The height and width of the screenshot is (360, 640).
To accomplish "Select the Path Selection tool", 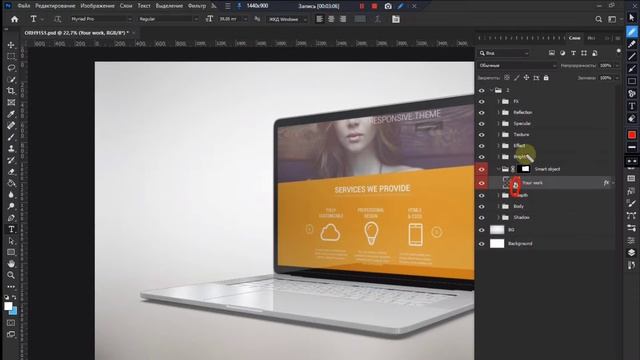I will [11, 241].
